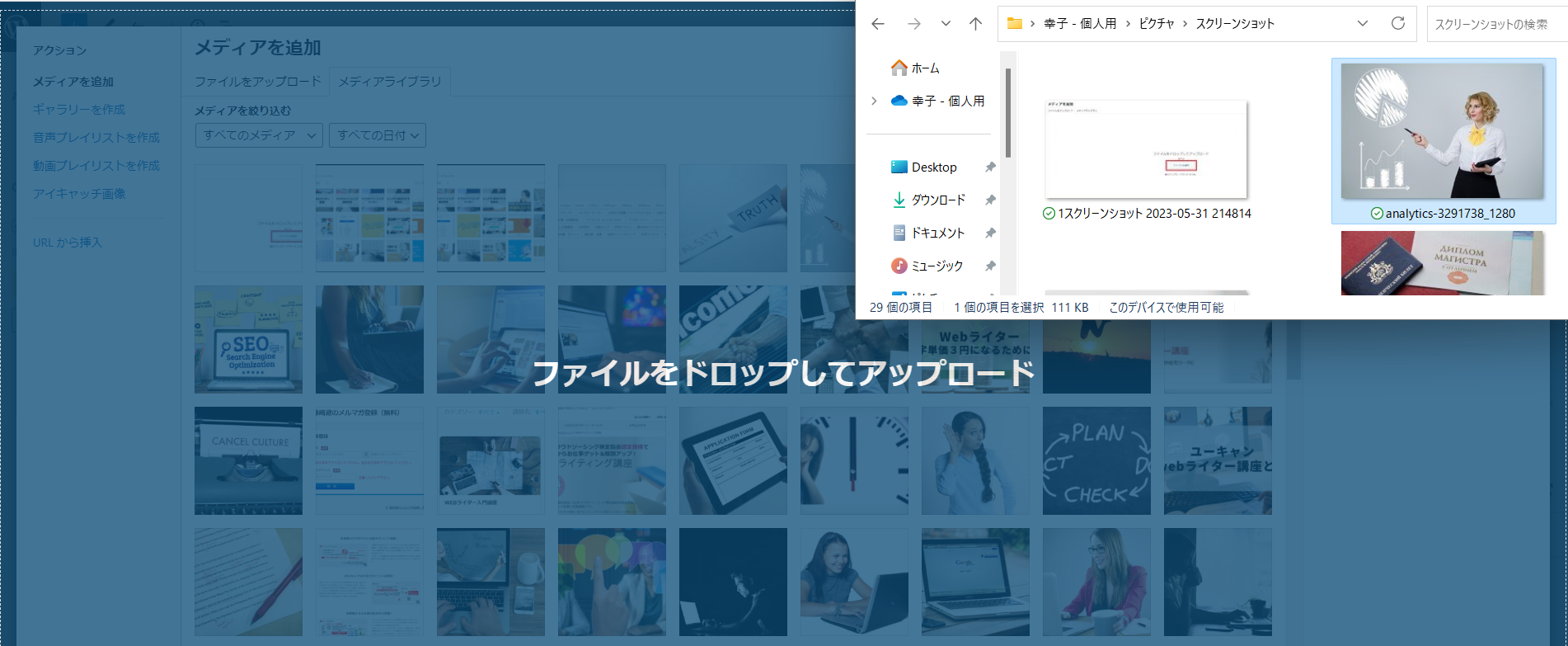Open the すべての日付 filter dropdown
Image resolution: width=1568 pixels, height=646 pixels.
point(378,135)
